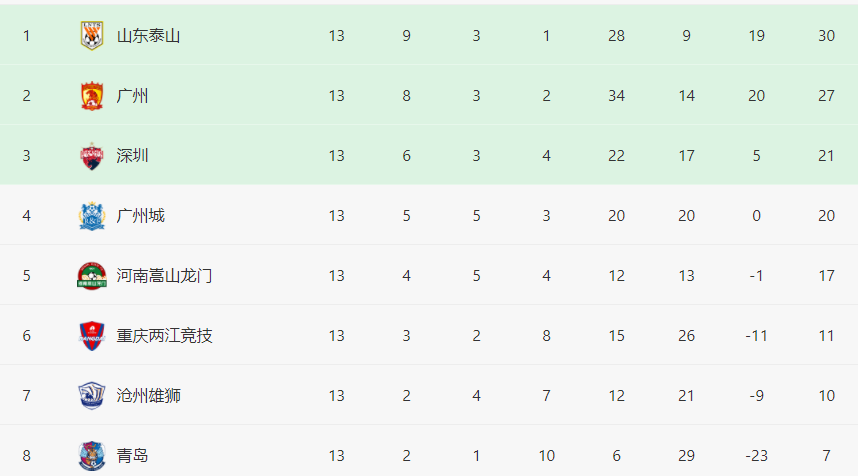The width and height of the screenshot is (858, 476).
Task: Open the 山东泰山 team name link
Action: (x=148, y=36)
